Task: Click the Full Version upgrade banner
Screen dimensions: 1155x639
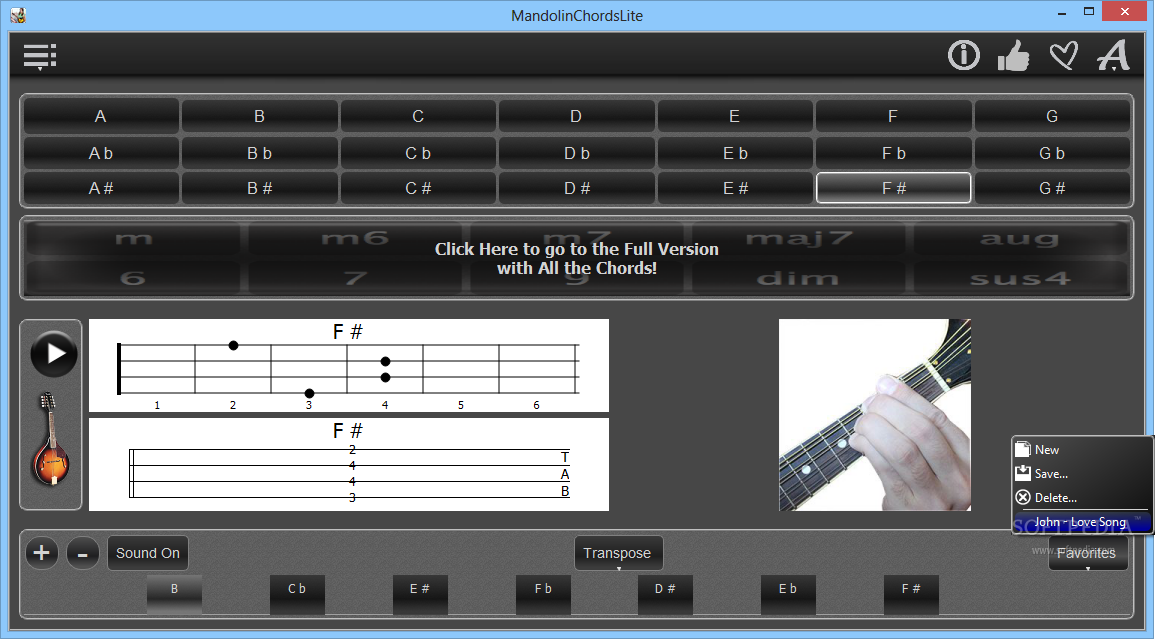Action: tap(577, 258)
